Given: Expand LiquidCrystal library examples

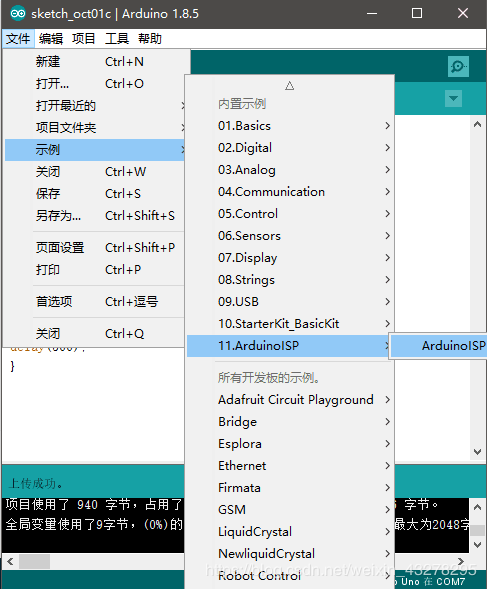Looking at the screenshot, I should 290,532.
